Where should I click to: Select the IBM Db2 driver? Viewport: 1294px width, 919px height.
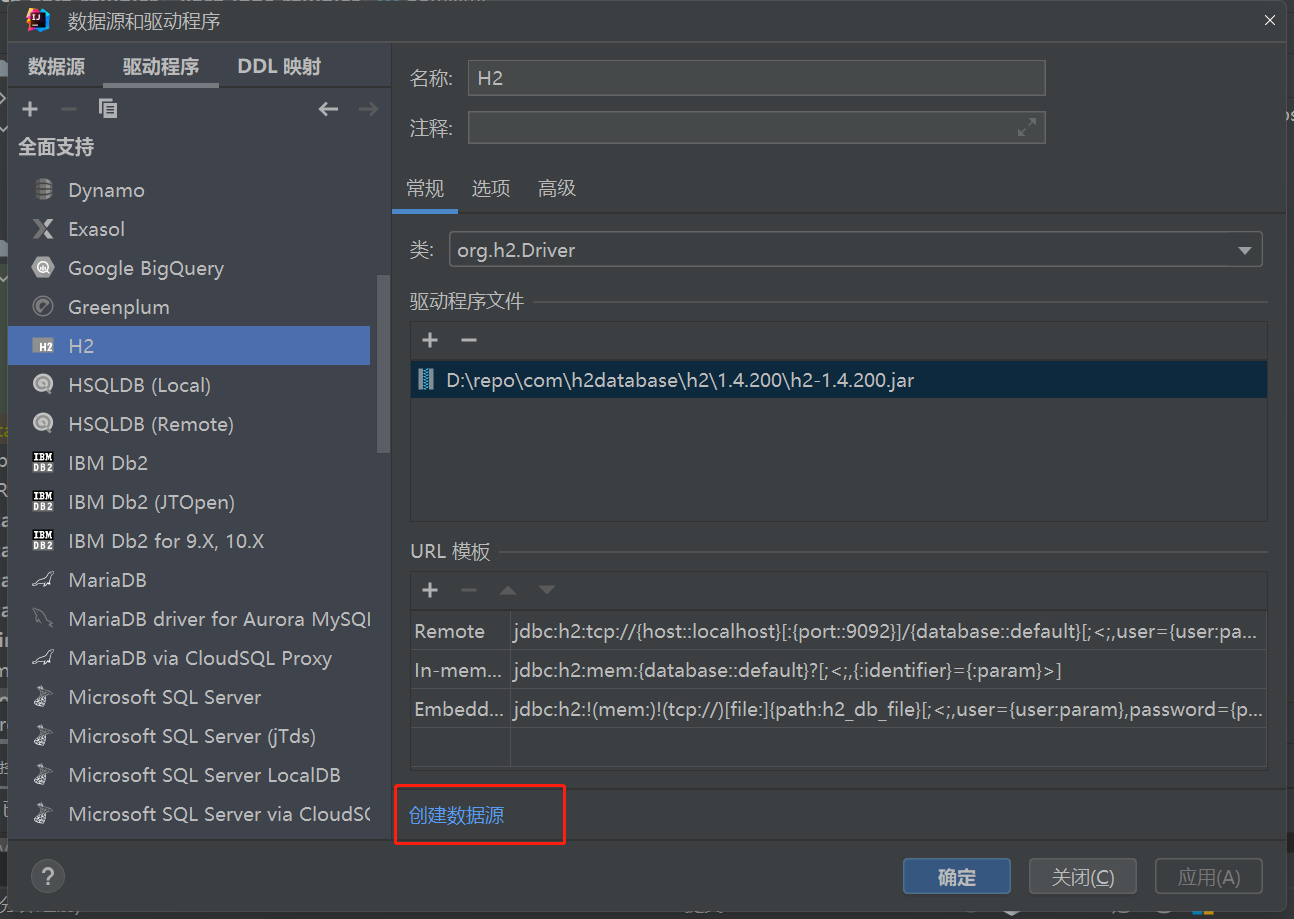(x=189, y=463)
